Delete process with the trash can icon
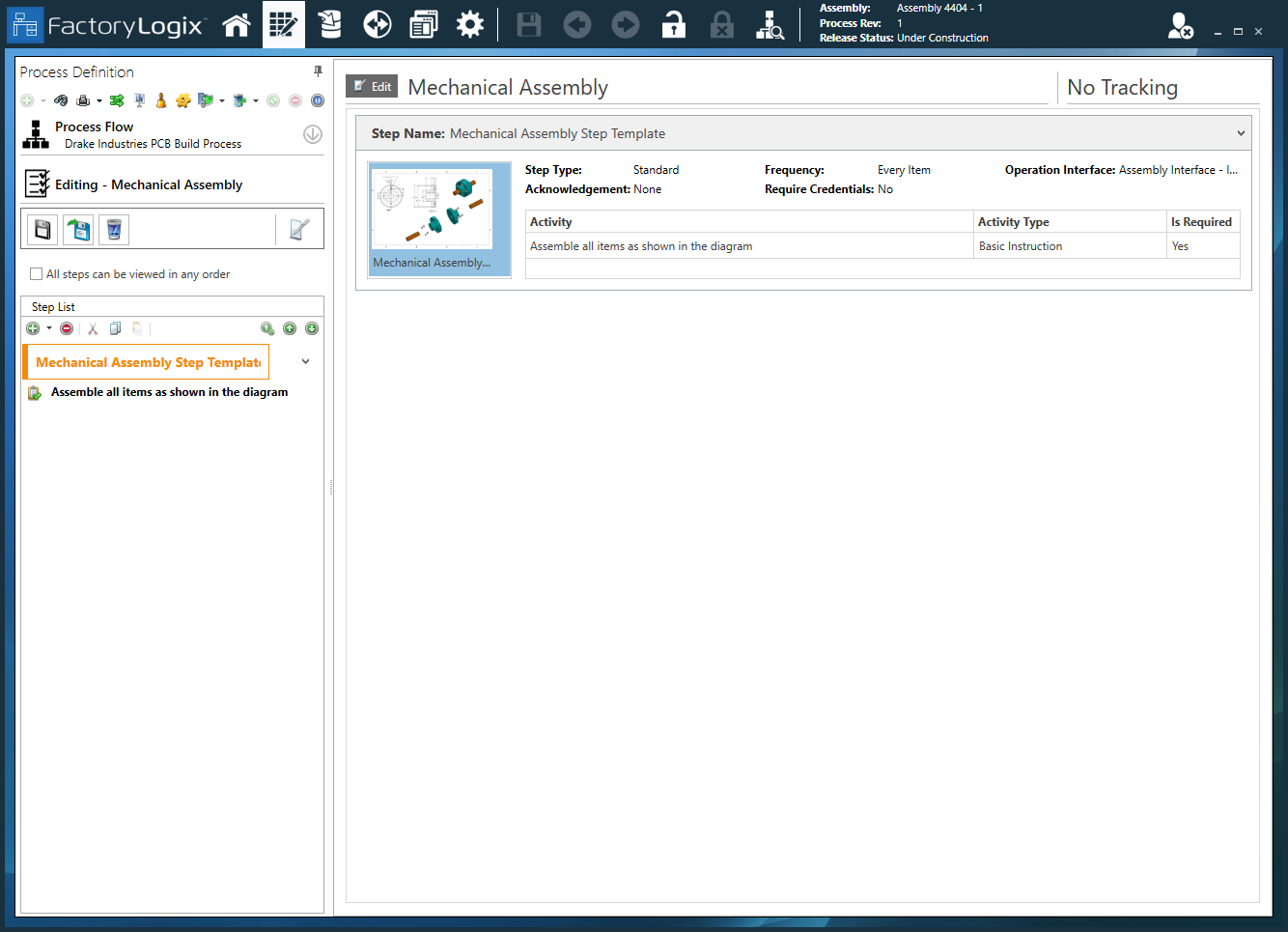1288x932 pixels. pos(114,230)
